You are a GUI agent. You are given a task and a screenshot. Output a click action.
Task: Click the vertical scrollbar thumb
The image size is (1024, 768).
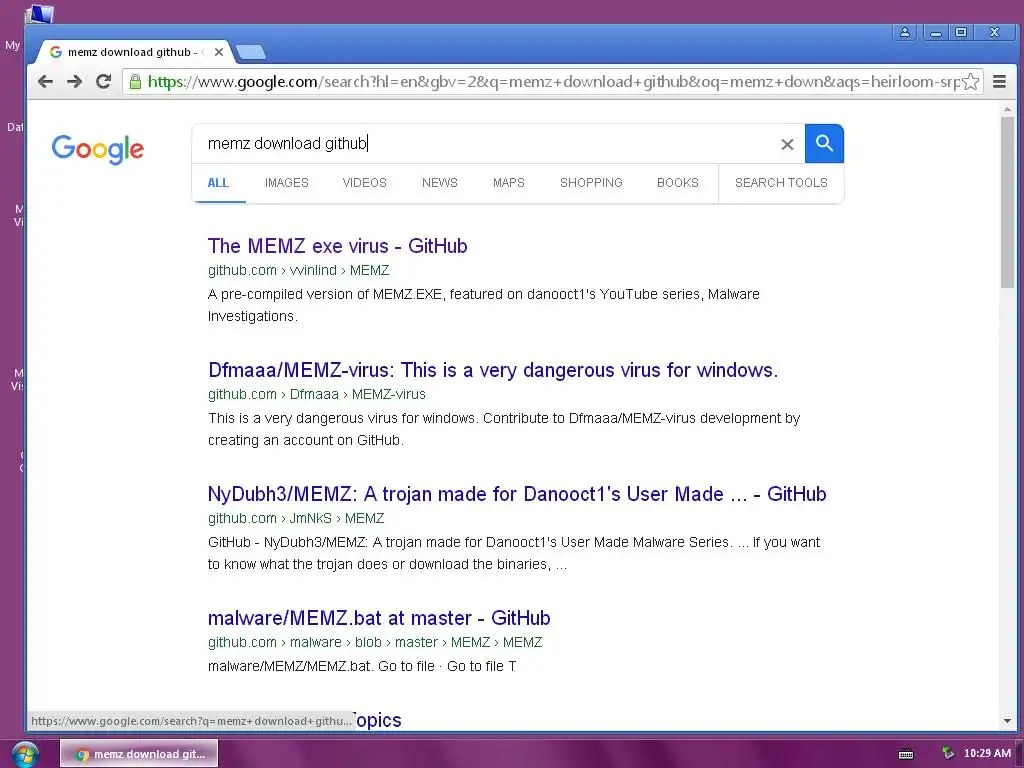click(x=1007, y=202)
